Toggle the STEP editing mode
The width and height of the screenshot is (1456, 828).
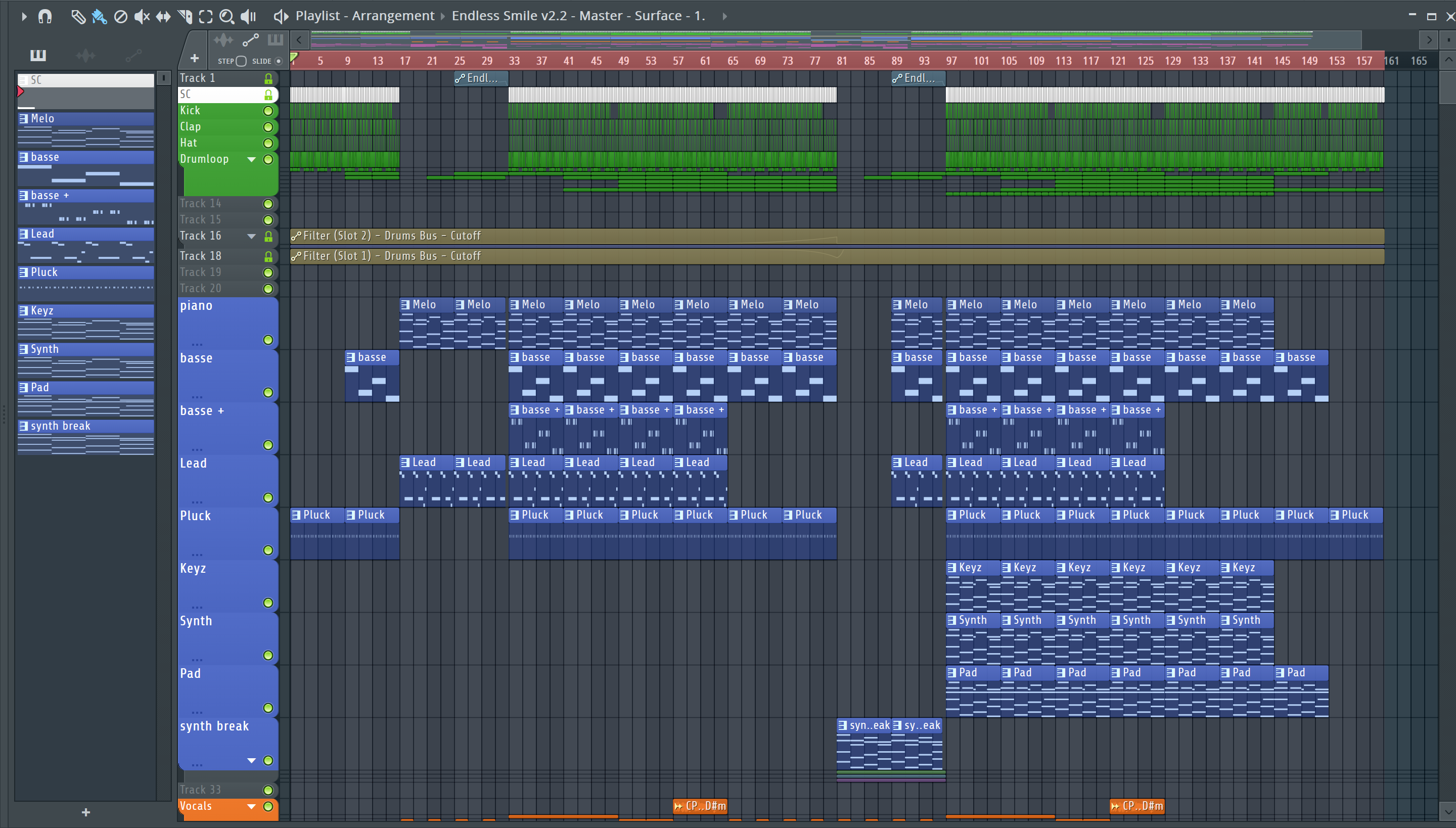[241, 62]
